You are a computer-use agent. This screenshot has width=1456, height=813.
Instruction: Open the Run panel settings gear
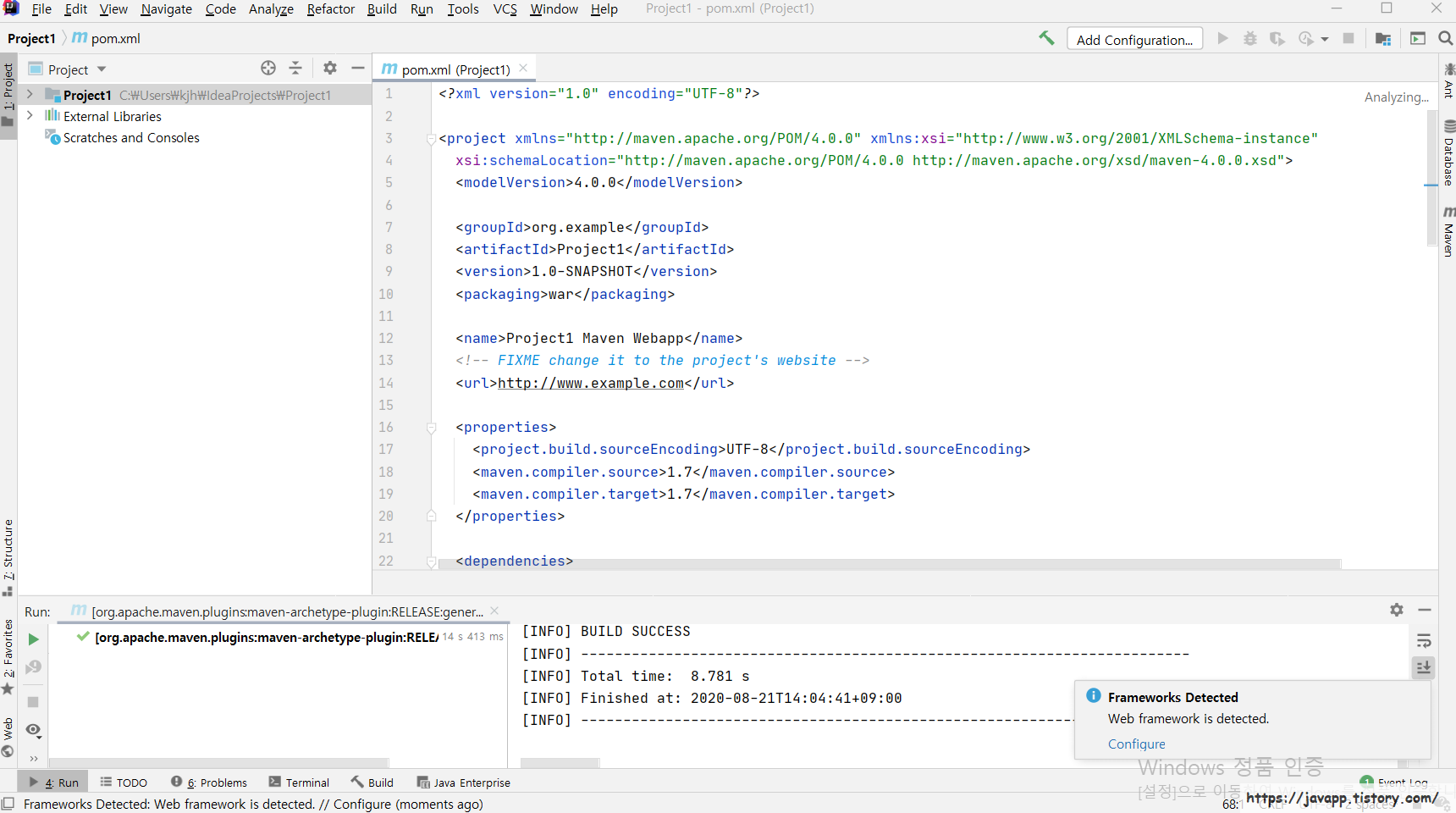(1397, 610)
